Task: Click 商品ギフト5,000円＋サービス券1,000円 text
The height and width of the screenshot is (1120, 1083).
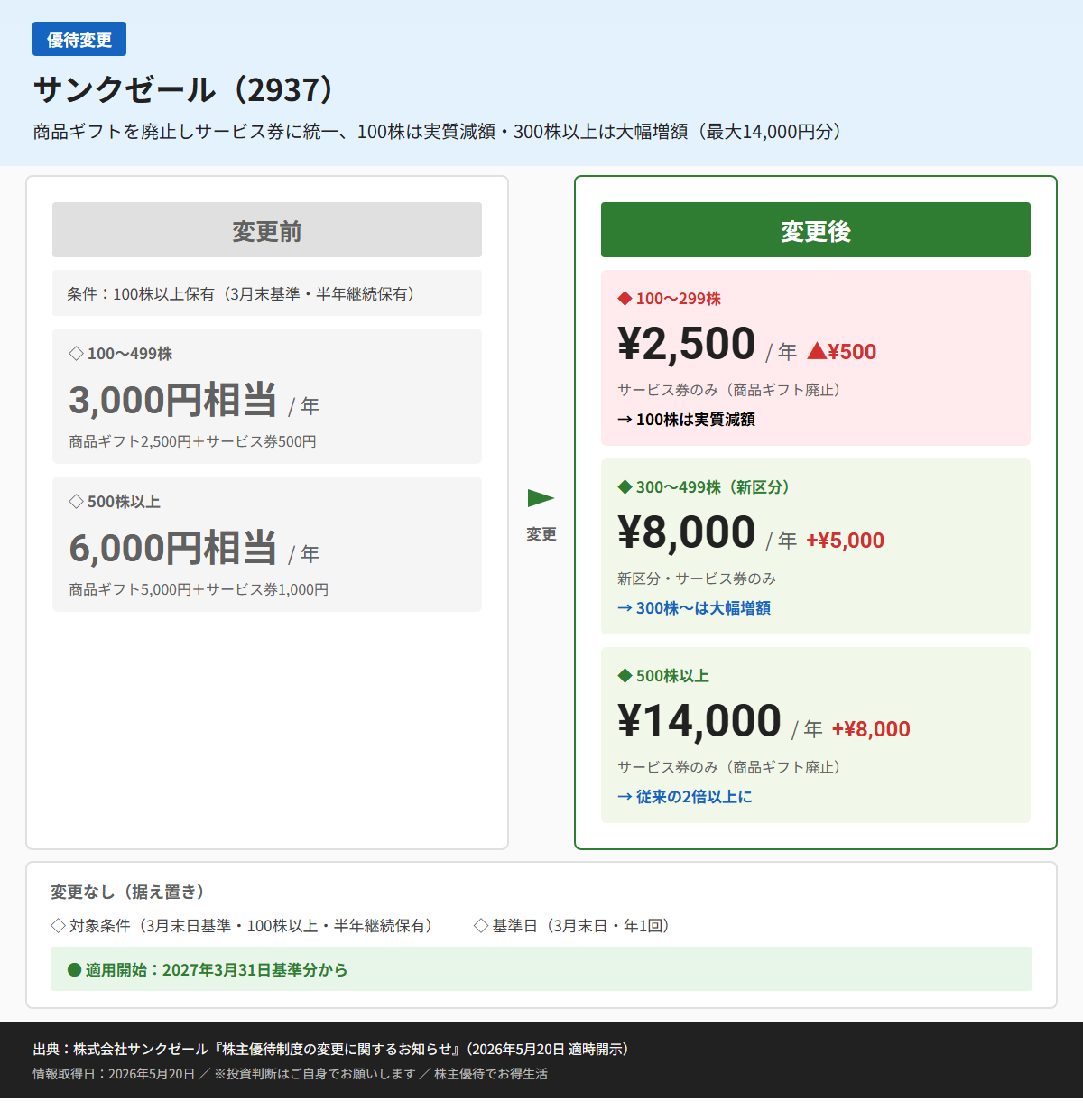Action: 199,589
